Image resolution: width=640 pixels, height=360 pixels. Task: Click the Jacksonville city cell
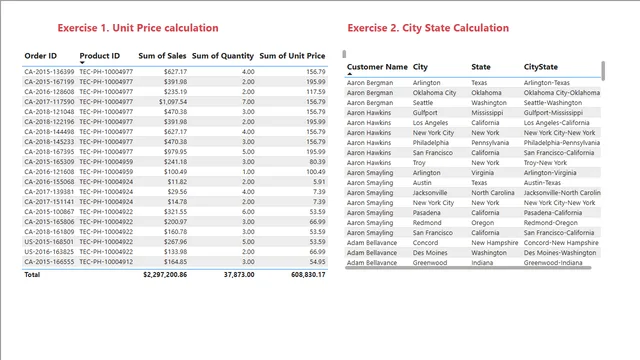430,193
